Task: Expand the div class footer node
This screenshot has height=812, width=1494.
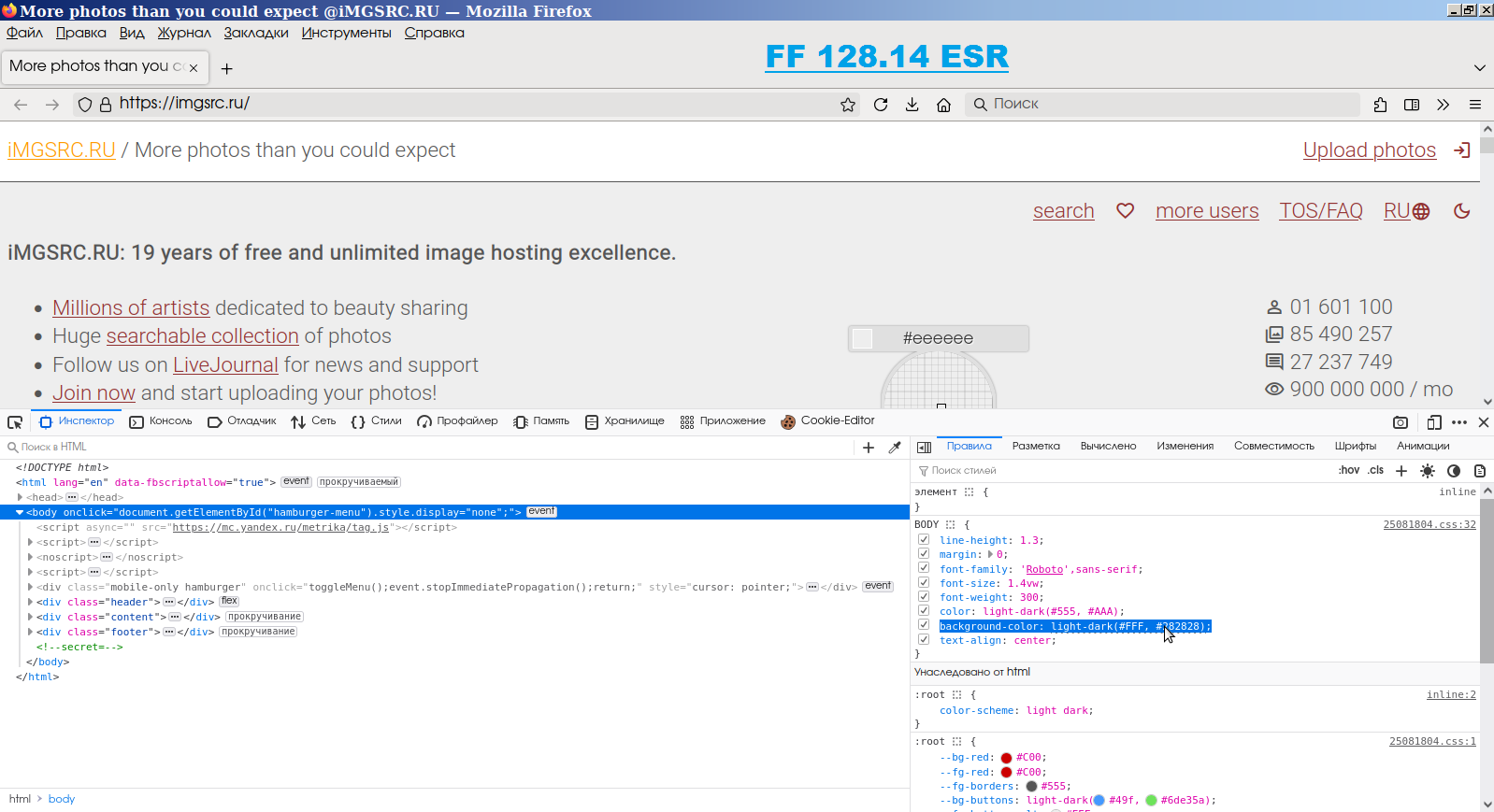Action: (30, 632)
